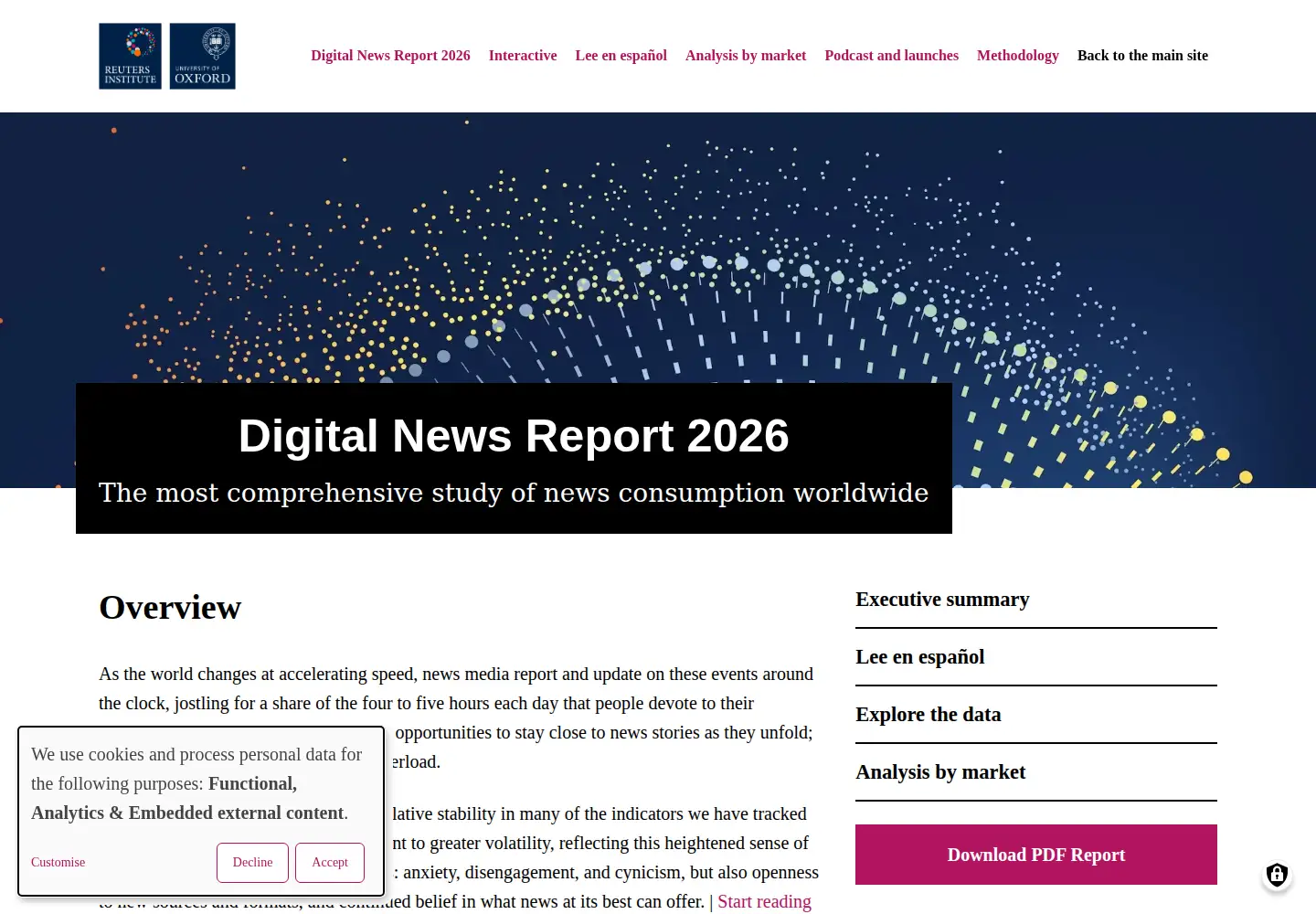Open Digital News Report 2026 nav link
Image resolution: width=1316 pixels, height=914 pixels.
[390, 56]
